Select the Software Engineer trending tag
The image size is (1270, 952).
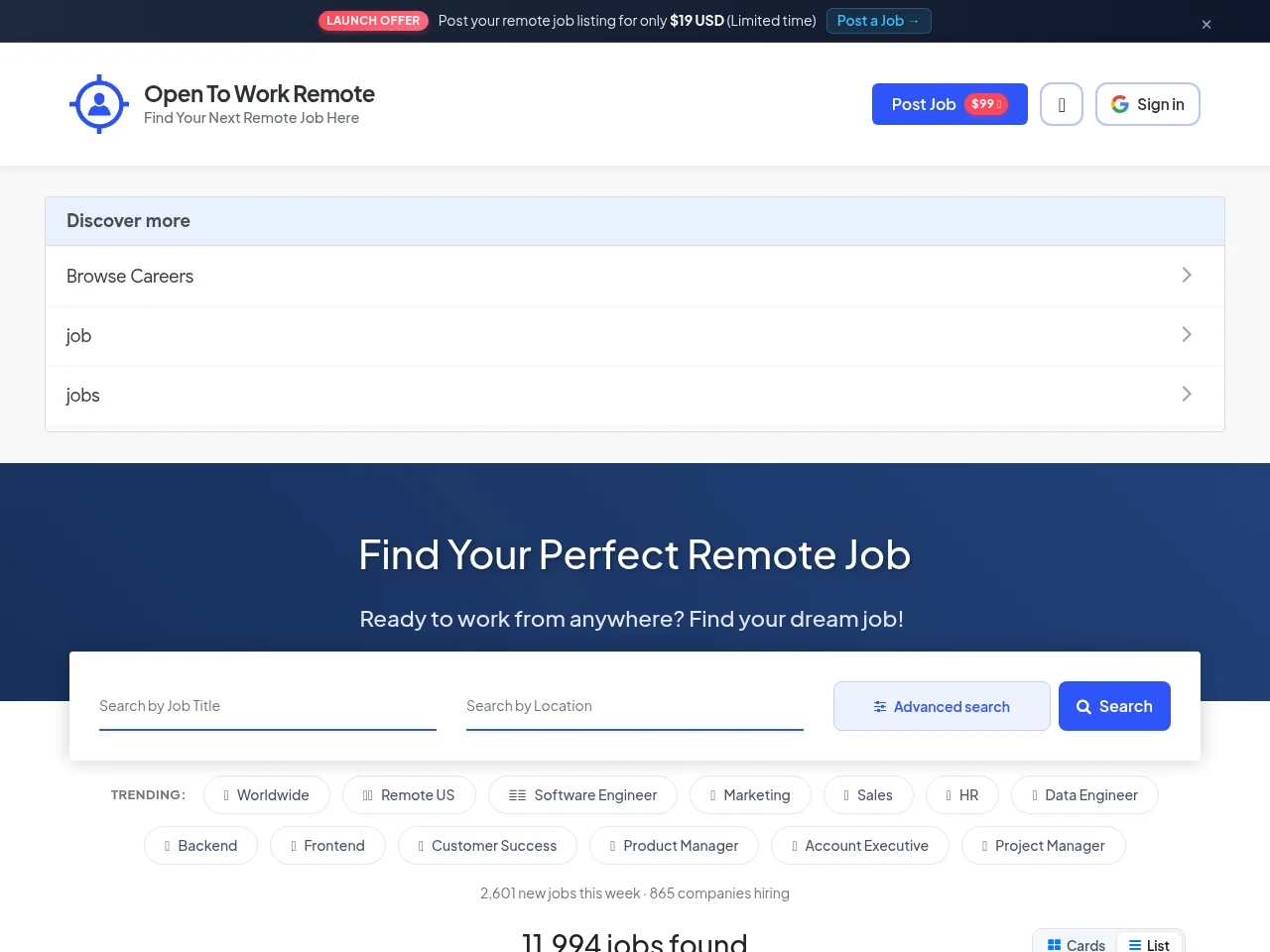(582, 795)
